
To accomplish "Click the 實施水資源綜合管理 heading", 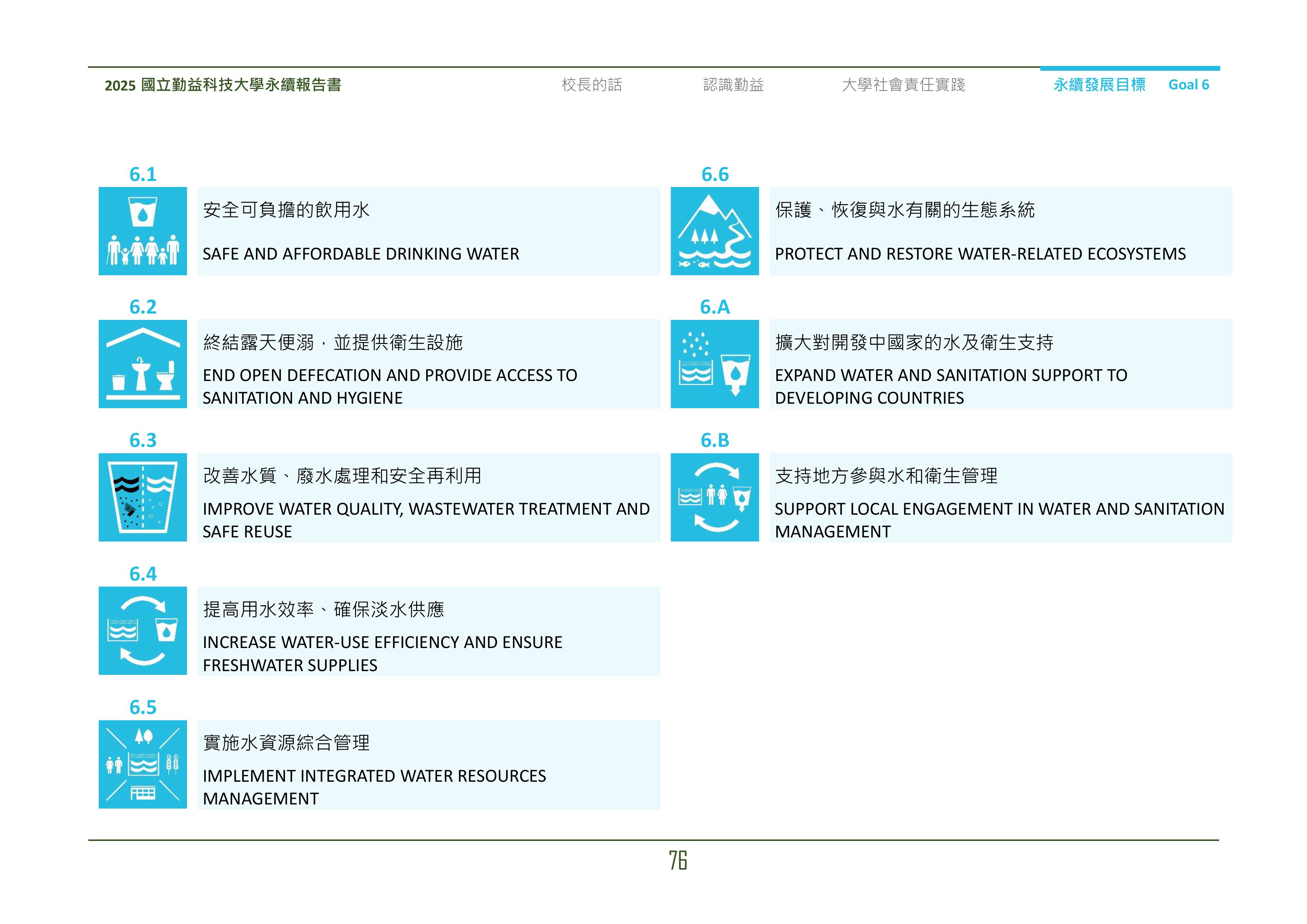I will point(286,742).
